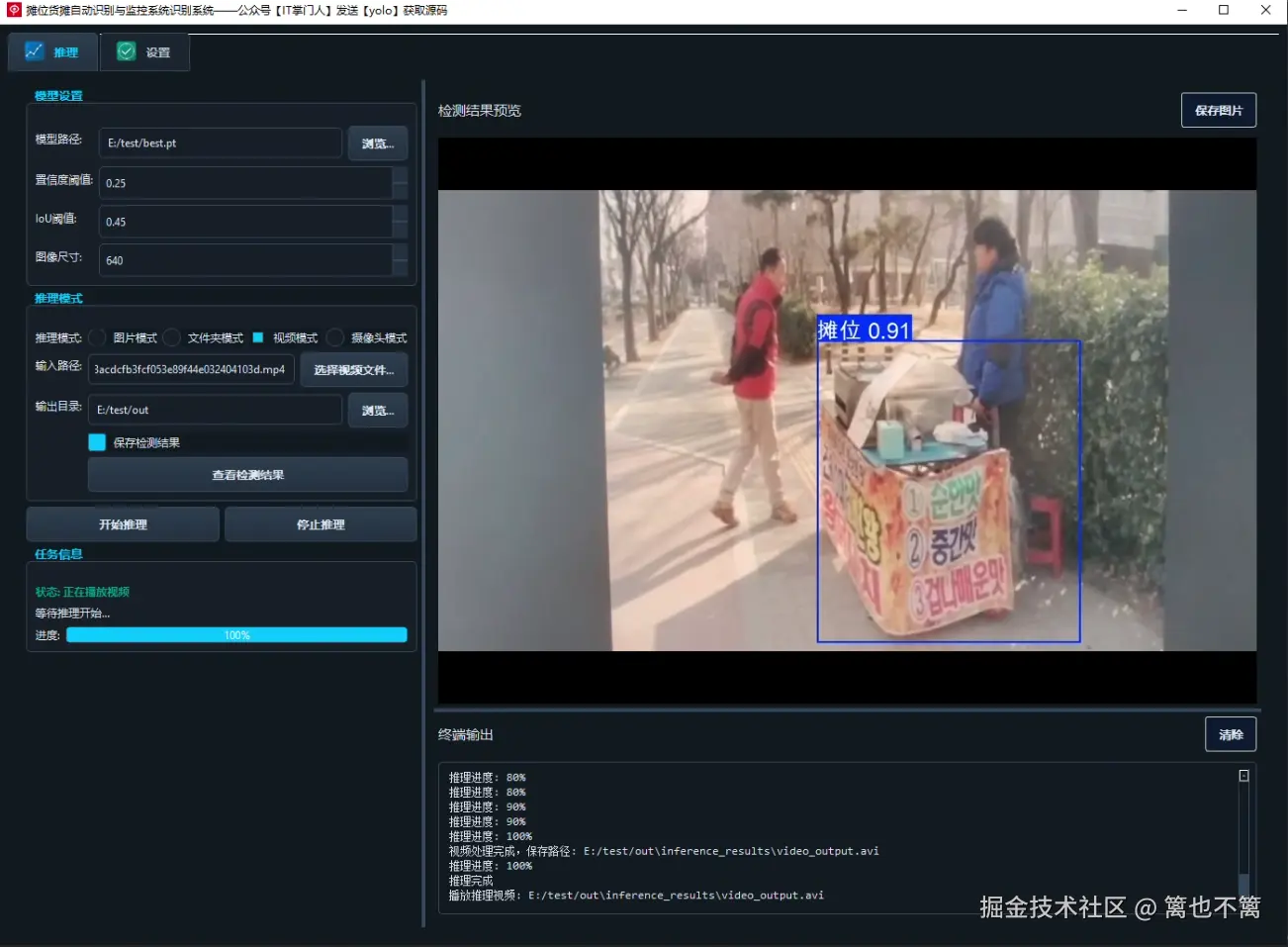Click the 推理模式 section heading
The width and height of the screenshot is (1288, 947).
58,298
